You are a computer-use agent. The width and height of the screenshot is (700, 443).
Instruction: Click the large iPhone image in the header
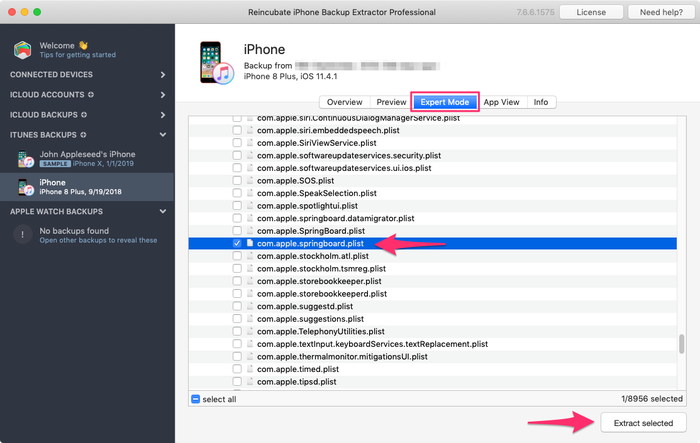(x=216, y=63)
